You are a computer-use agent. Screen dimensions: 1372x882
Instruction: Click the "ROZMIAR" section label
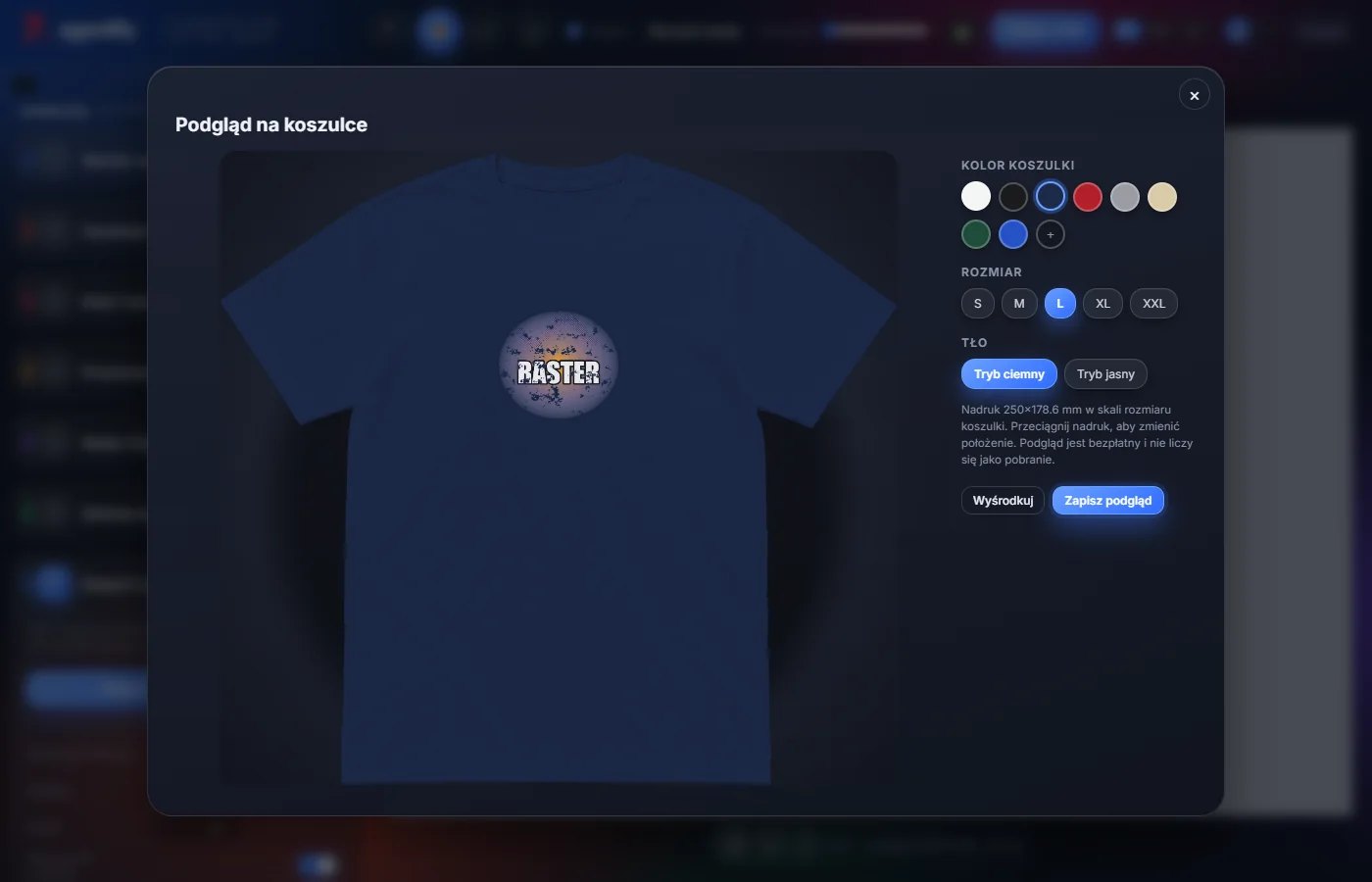click(992, 272)
